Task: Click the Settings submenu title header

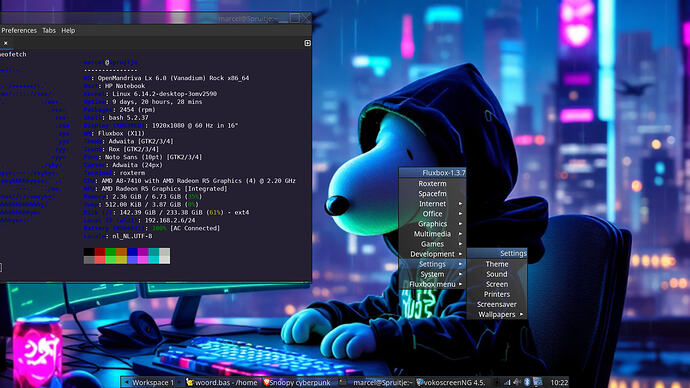Action: [x=497, y=253]
